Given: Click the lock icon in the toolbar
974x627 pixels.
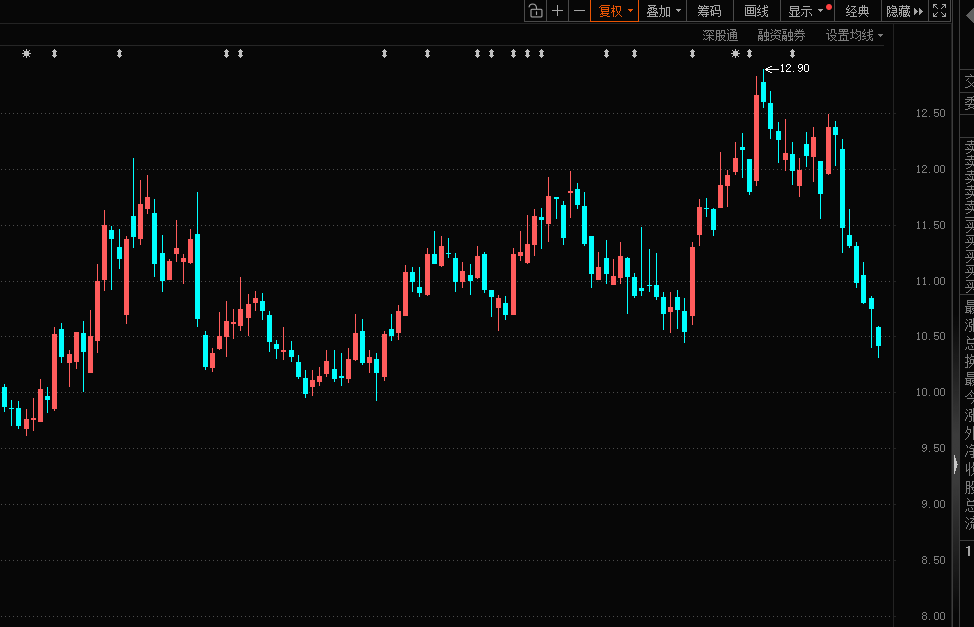Looking at the screenshot, I should 535,11.
